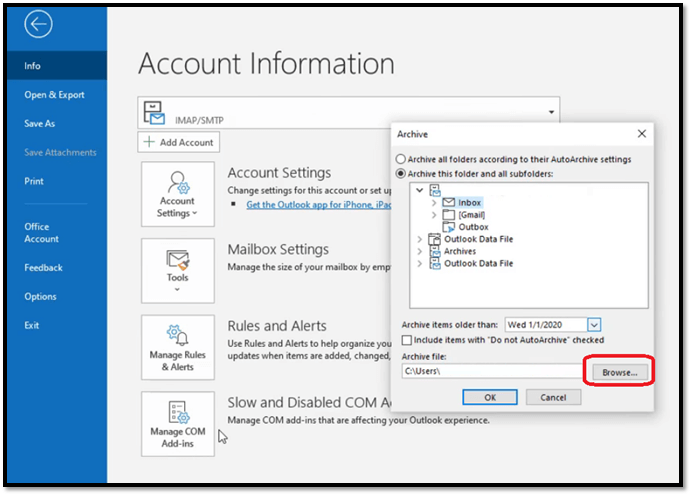Open Office Account page
Image resolution: width=692 pixels, height=496 pixels.
point(41,233)
